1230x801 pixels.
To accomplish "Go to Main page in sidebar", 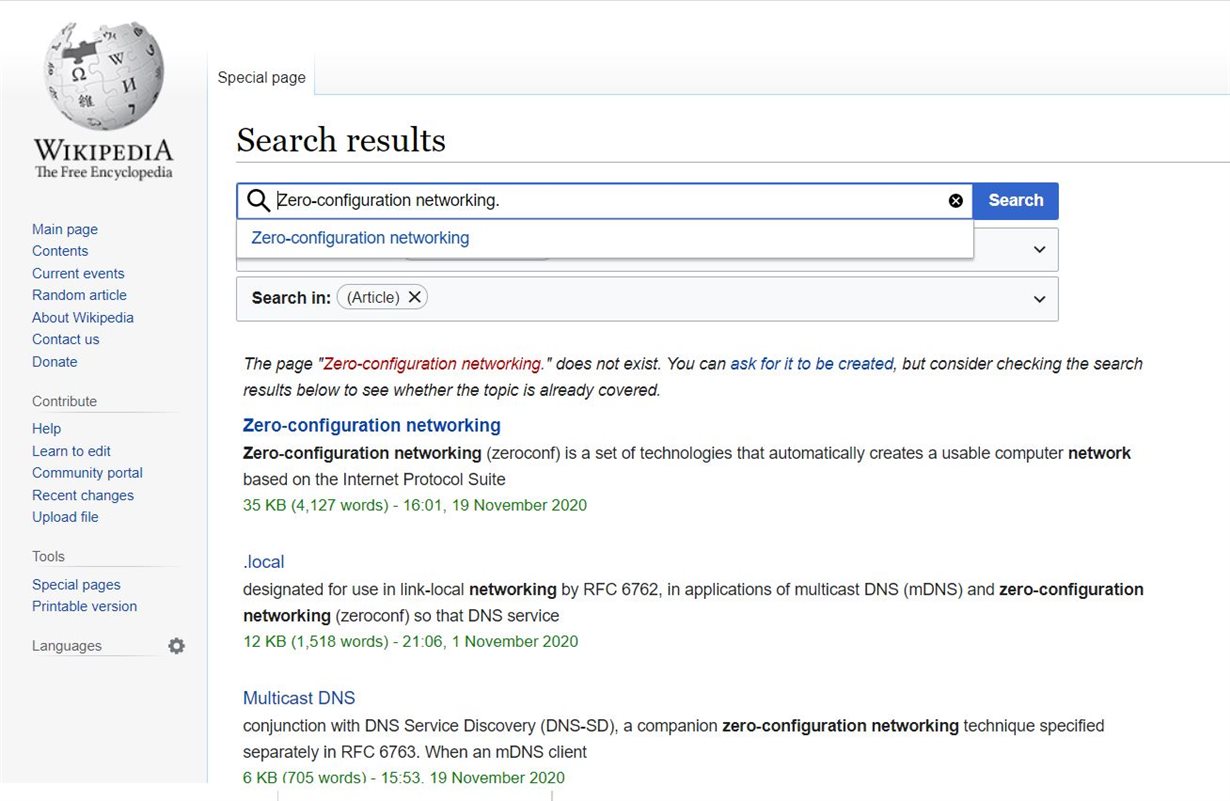I will (x=65, y=229).
